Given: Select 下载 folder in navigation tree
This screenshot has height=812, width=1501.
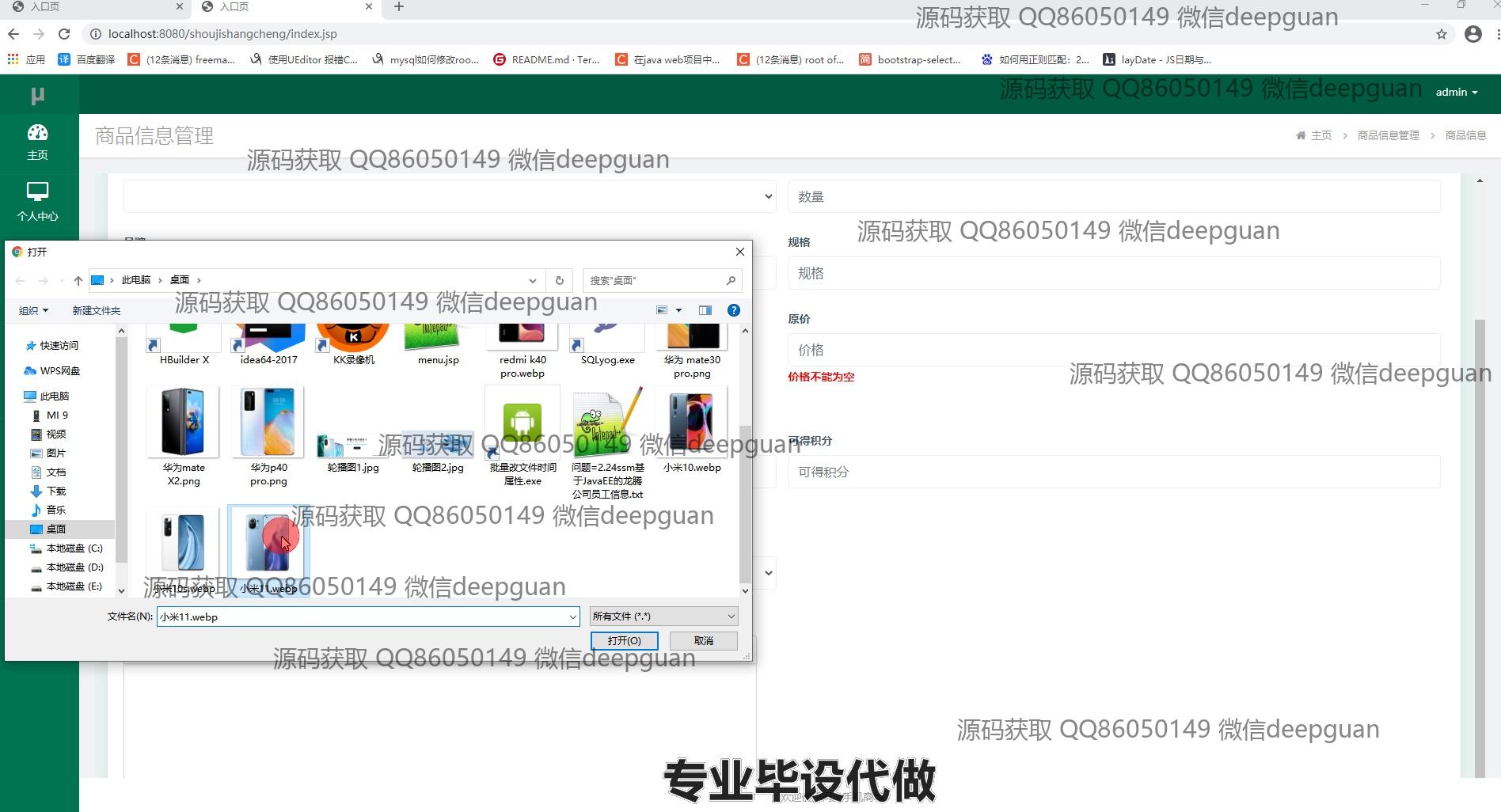Looking at the screenshot, I should click(55, 491).
